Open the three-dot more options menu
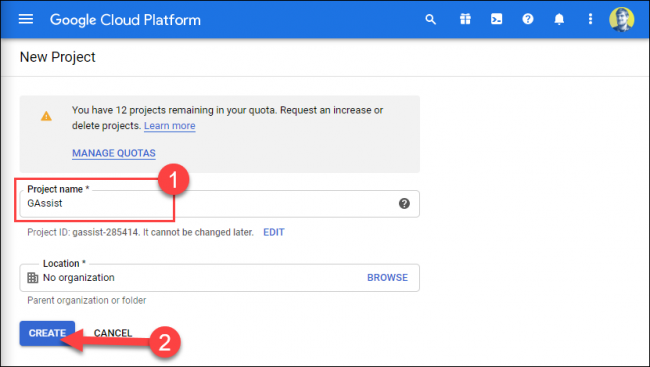 pyautogui.click(x=590, y=19)
